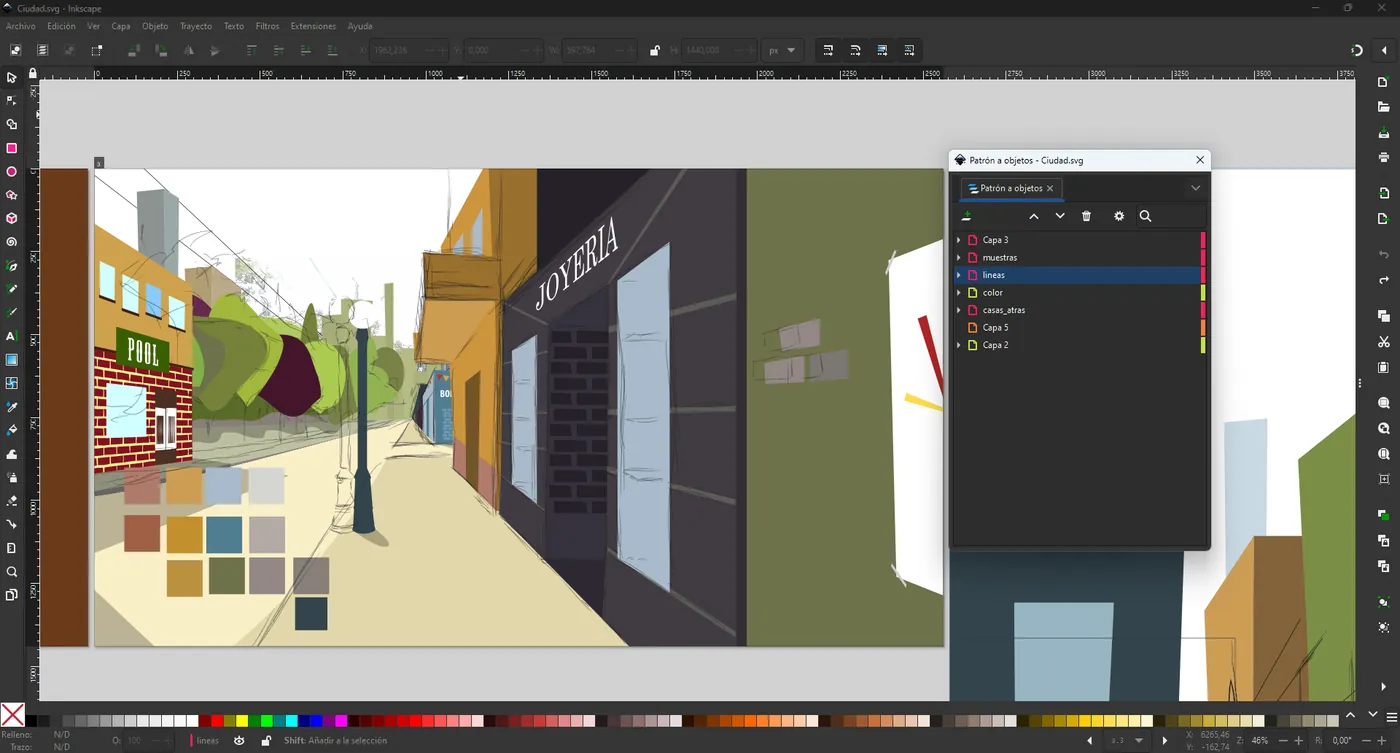
Task: Add a new layer in the layers panel
Action: click(966, 216)
